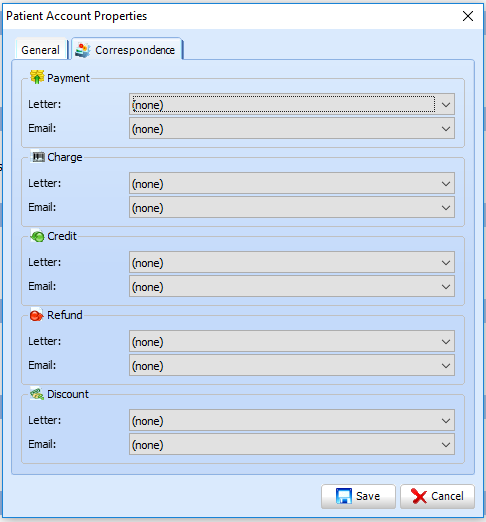Open the Credit Letter dropdown

pos(292,263)
